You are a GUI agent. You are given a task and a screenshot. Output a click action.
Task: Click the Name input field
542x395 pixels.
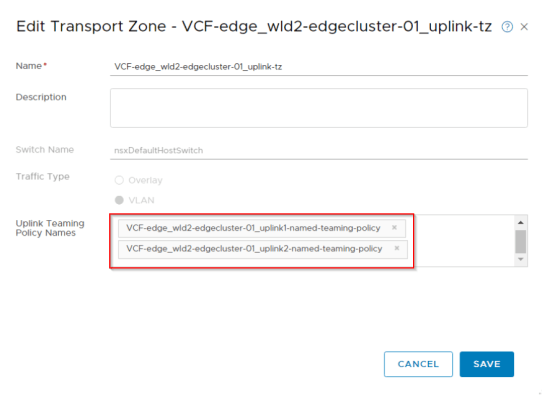pos(319,67)
